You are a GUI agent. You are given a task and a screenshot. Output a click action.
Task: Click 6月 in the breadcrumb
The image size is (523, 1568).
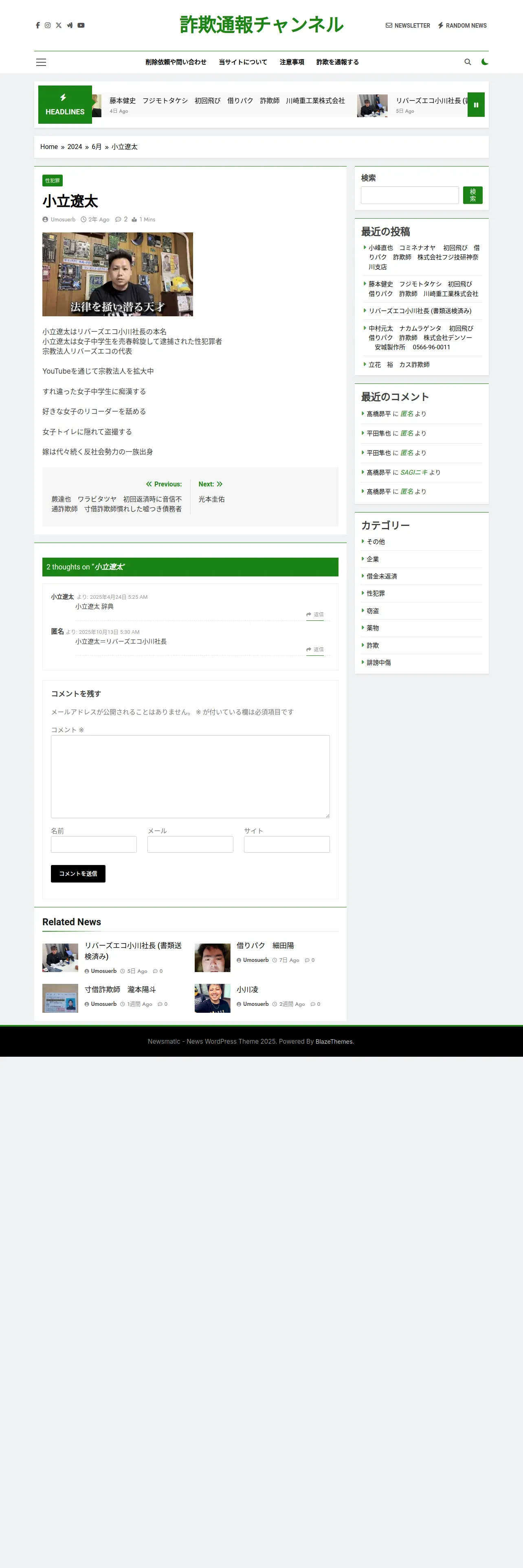click(97, 147)
